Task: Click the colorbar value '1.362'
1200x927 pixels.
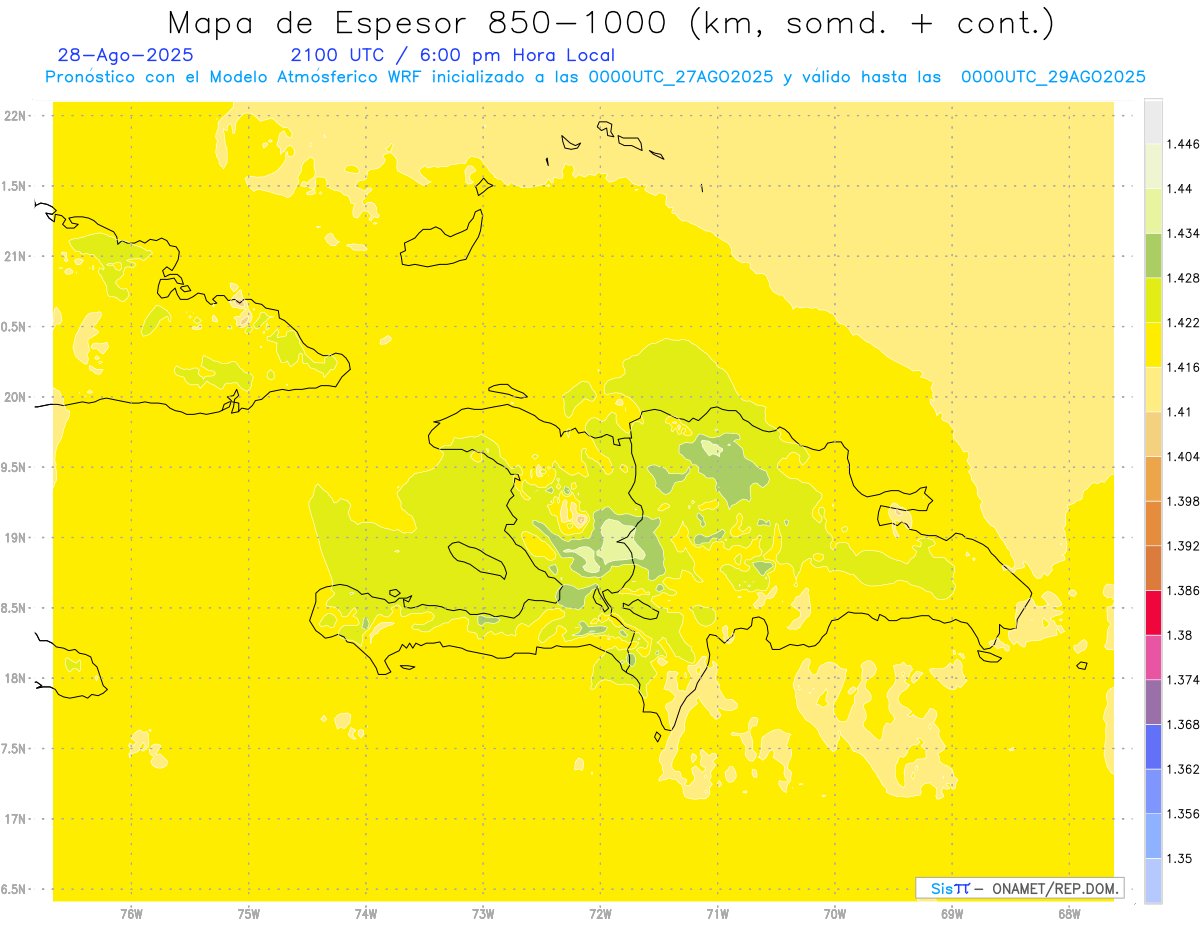Action: click(1183, 769)
